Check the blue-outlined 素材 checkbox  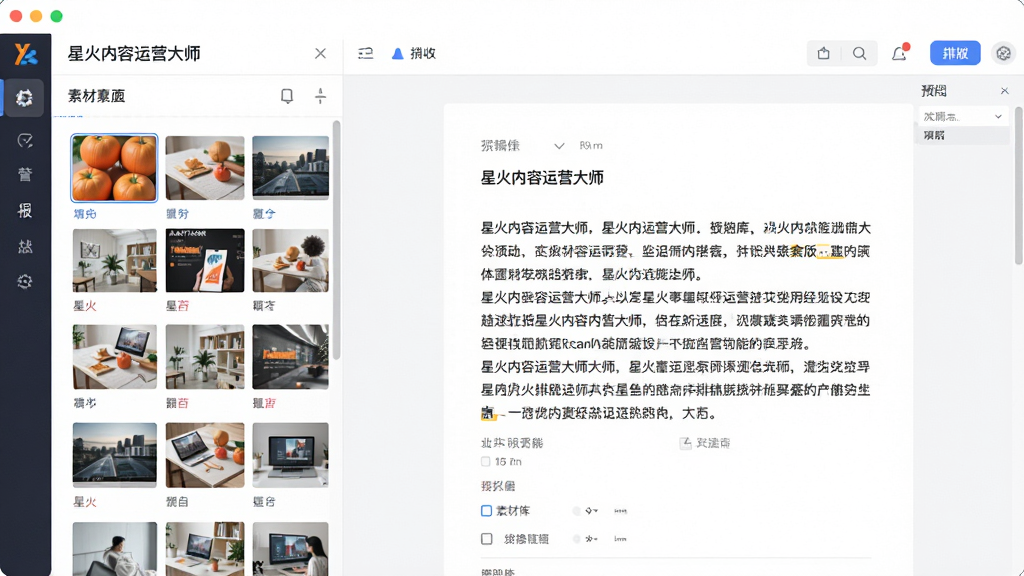pyautogui.click(x=487, y=511)
